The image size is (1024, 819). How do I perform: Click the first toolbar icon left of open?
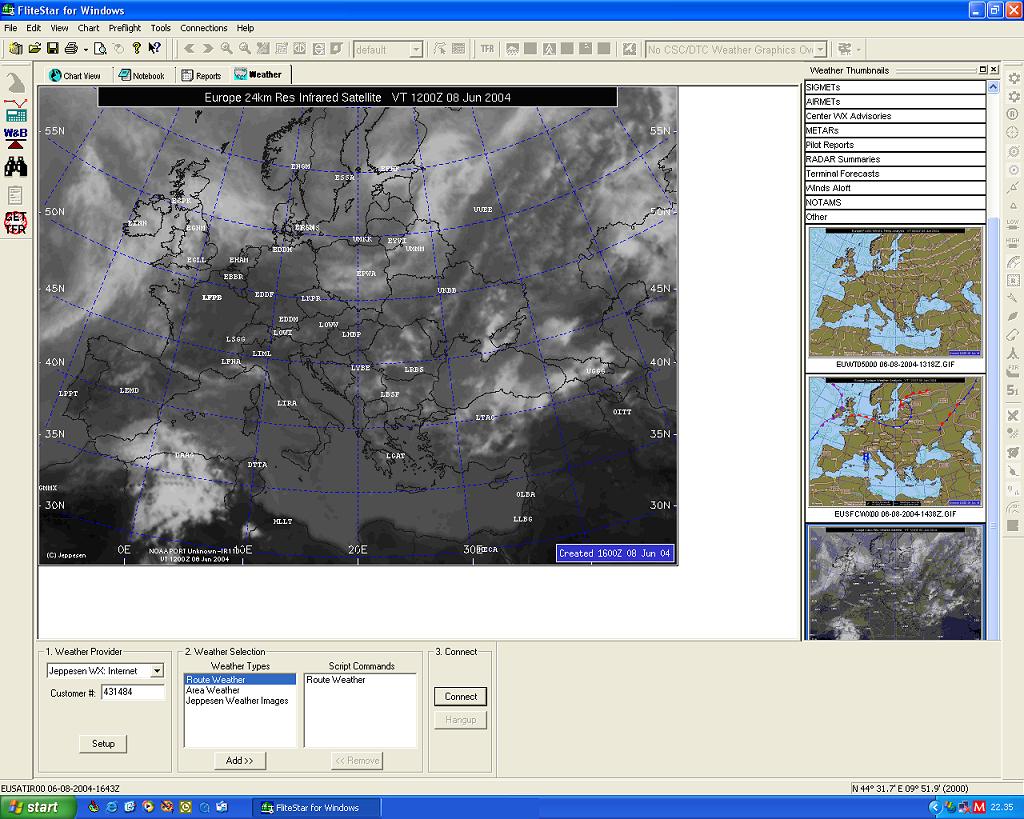16,48
